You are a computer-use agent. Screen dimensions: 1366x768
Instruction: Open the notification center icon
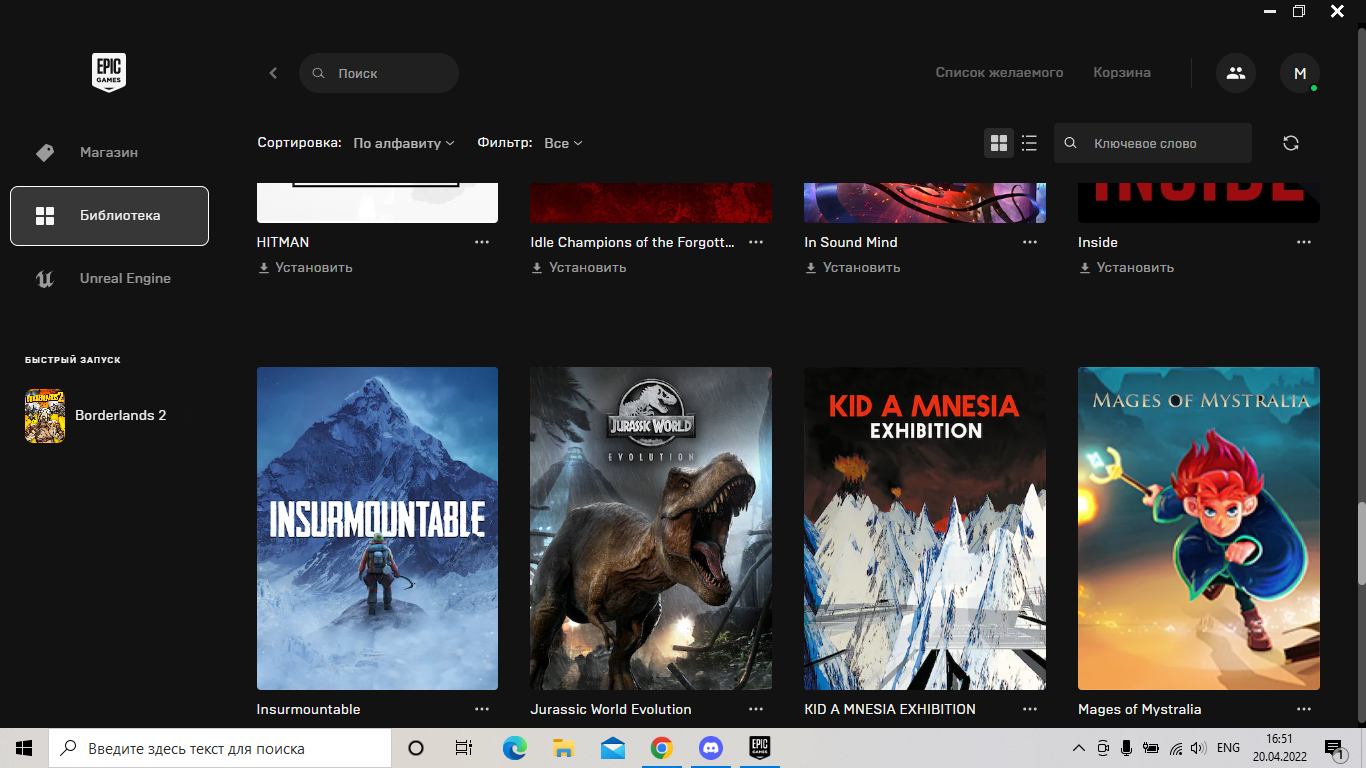(x=1335, y=748)
